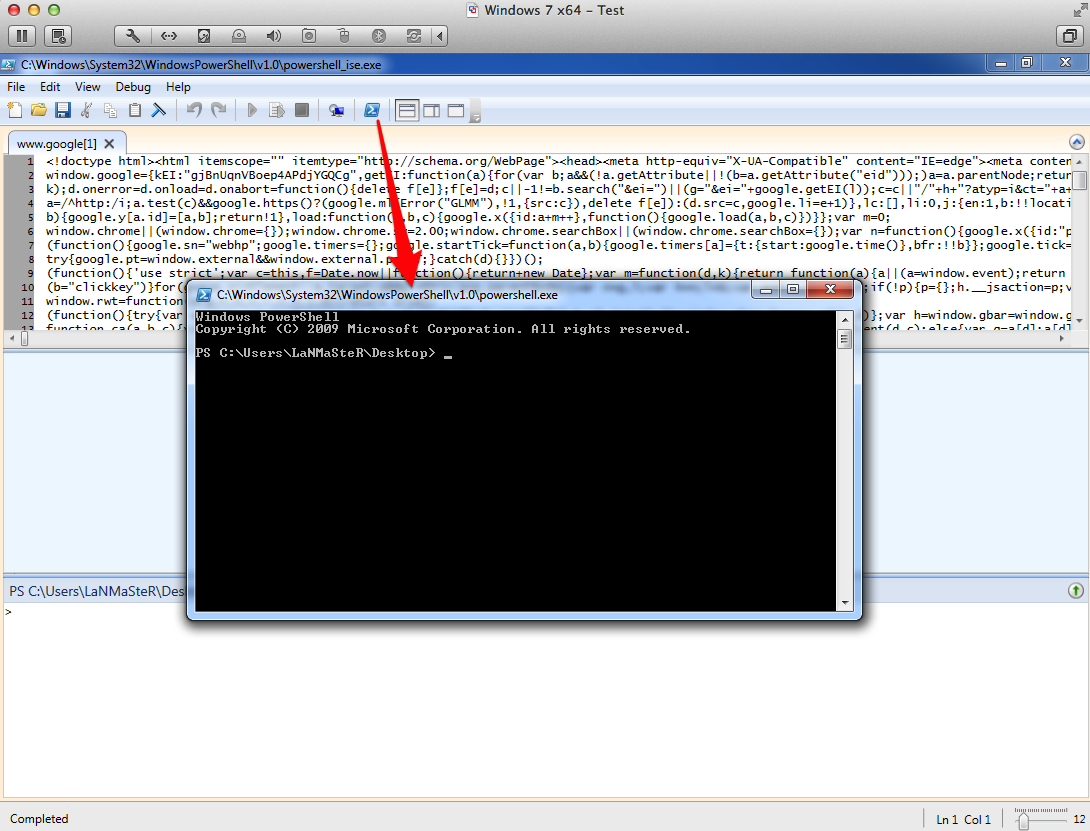
Task: Toggle VM sound speaker icon
Action: 274,35
